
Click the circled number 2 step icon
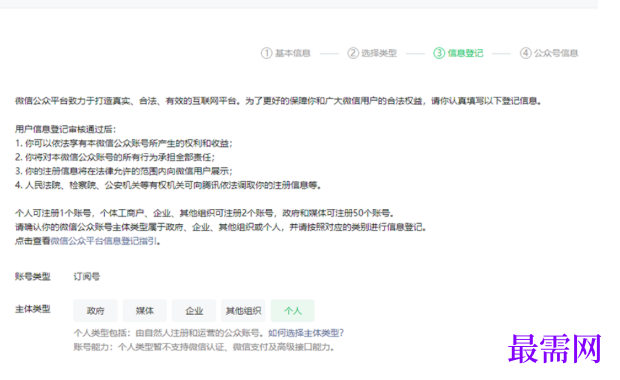coord(353,53)
